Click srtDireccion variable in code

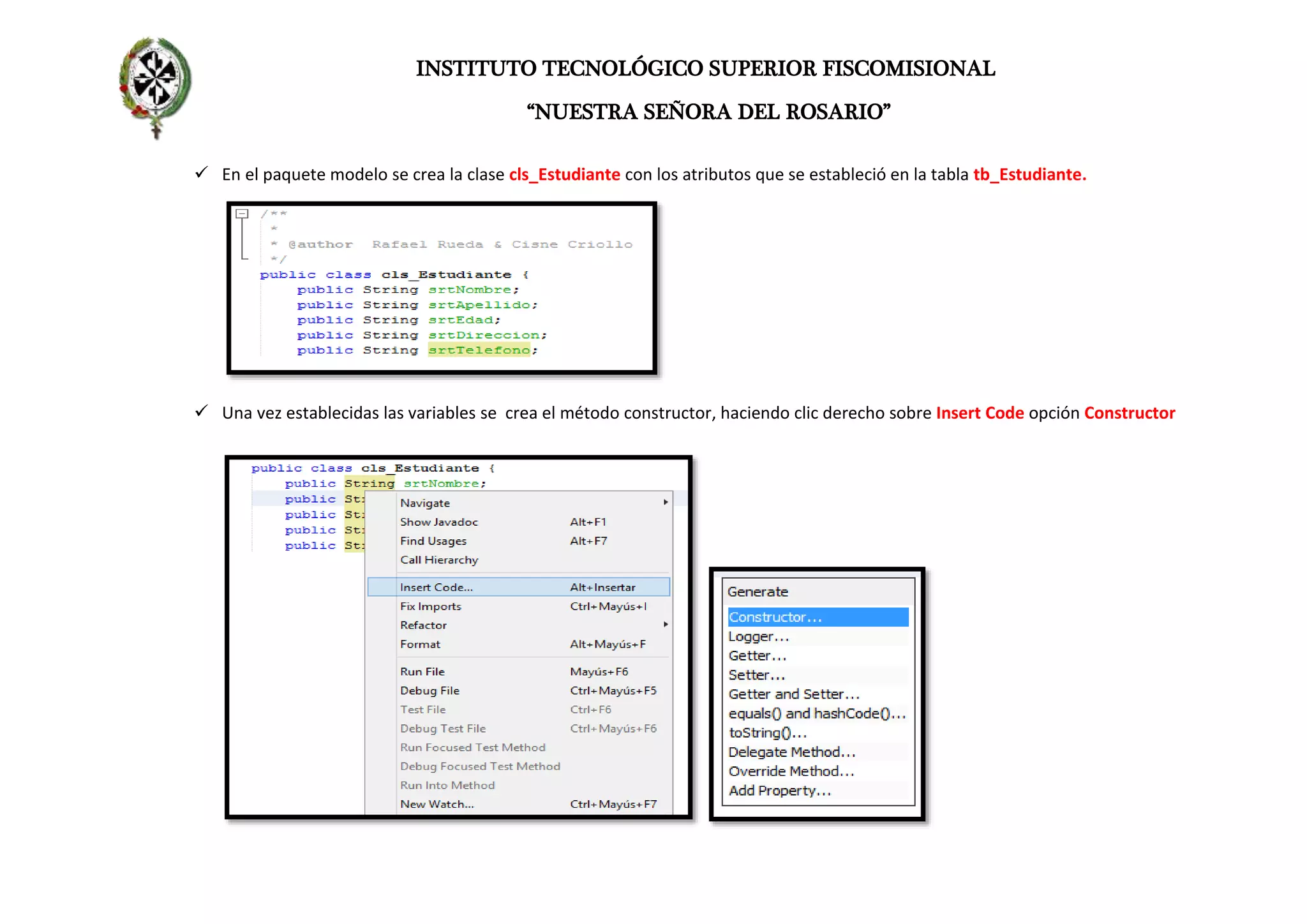(x=484, y=335)
